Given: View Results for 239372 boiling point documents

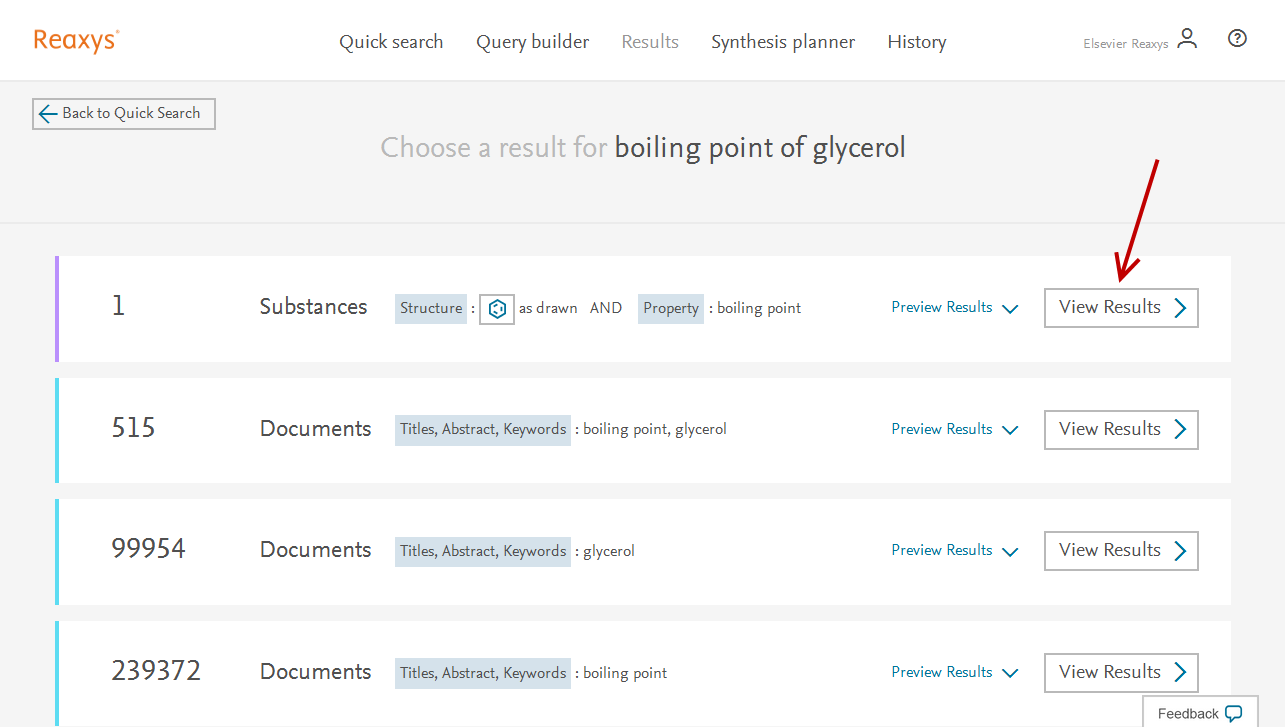Looking at the screenshot, I should [1121, 672].
